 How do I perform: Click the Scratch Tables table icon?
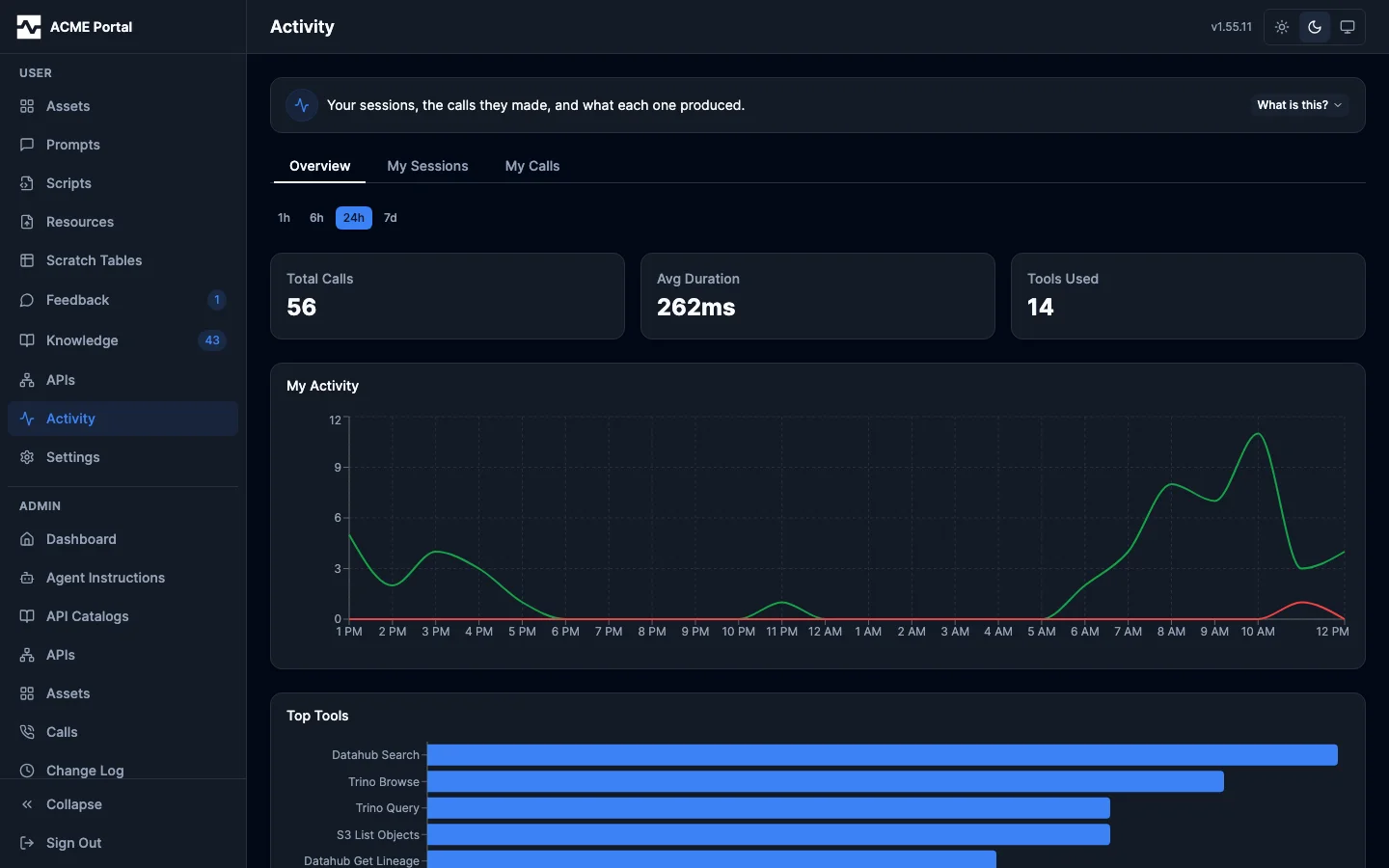point(27,260)
